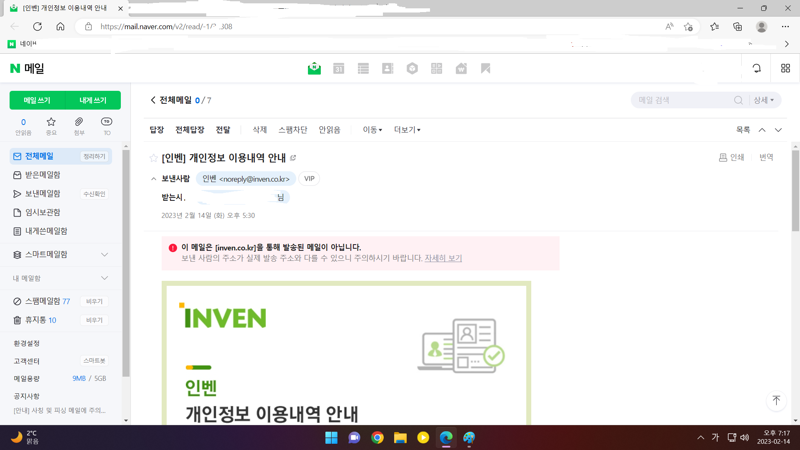Open the Naver Mail home icon
Viewport: 800px width, 450px height.
(x=314, y=68)
